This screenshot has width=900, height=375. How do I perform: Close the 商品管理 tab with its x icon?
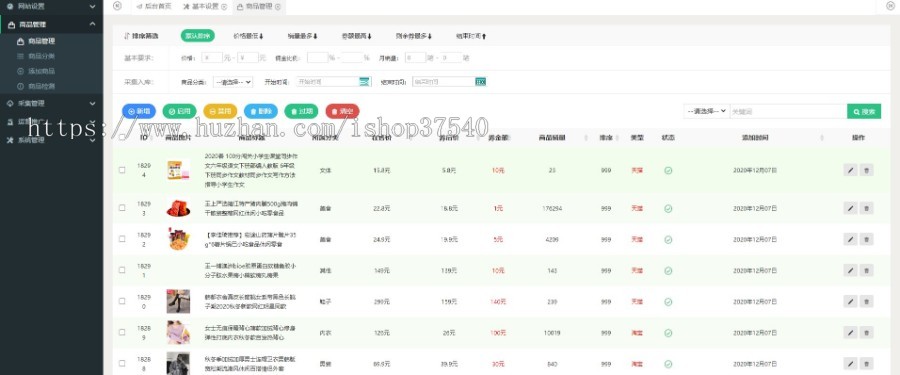pyautogui.click(x=278, y=6)
